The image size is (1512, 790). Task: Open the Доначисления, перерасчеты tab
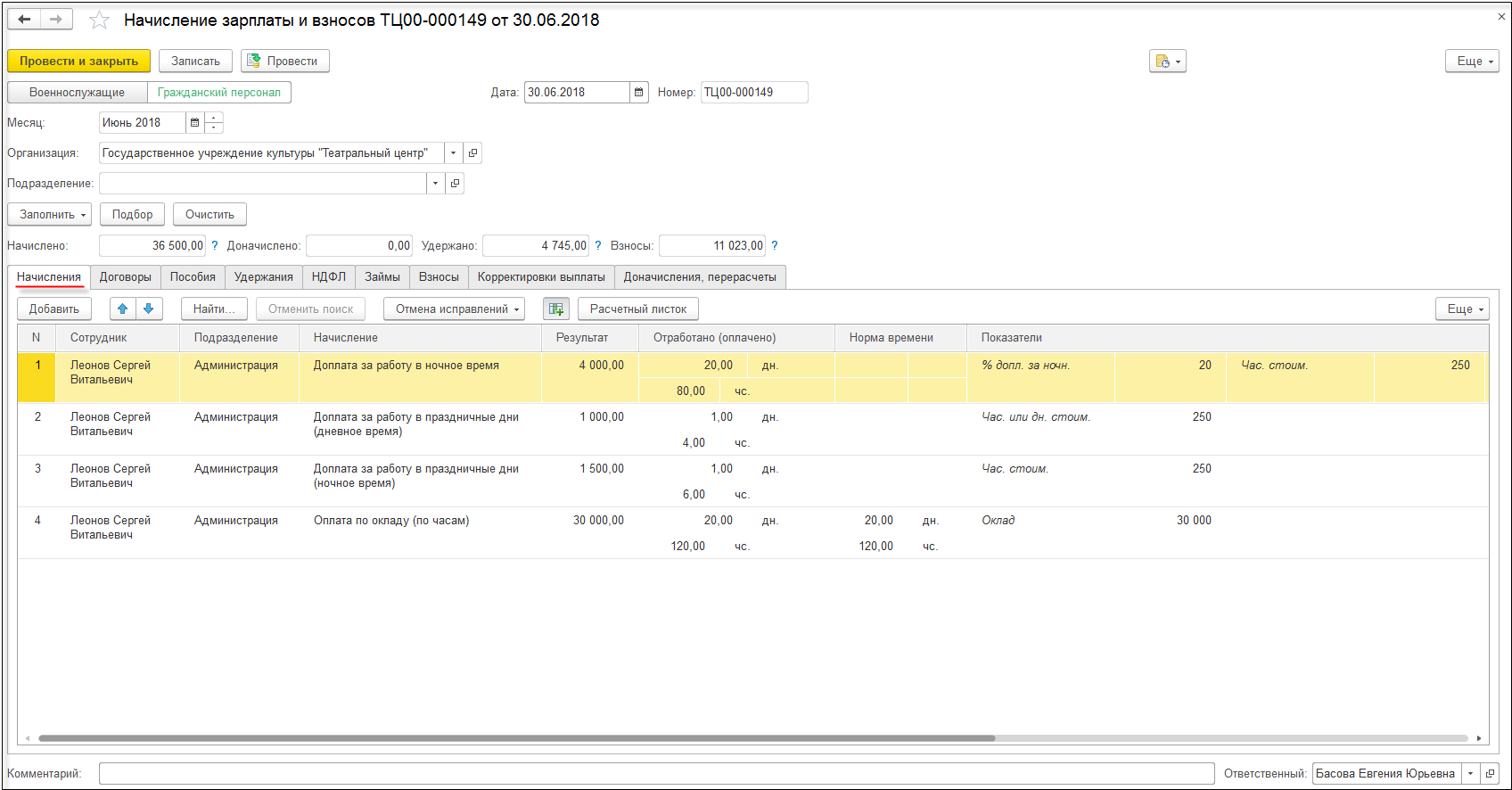pyautogui.click(x=700, y=277)
